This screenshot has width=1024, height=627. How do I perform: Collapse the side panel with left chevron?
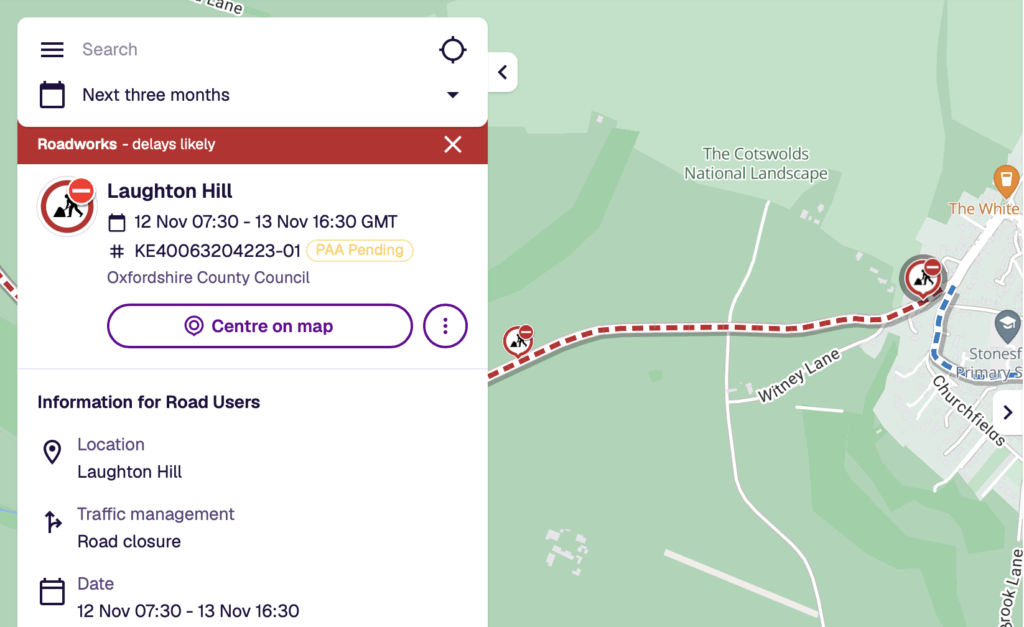(x=502, y=72)
